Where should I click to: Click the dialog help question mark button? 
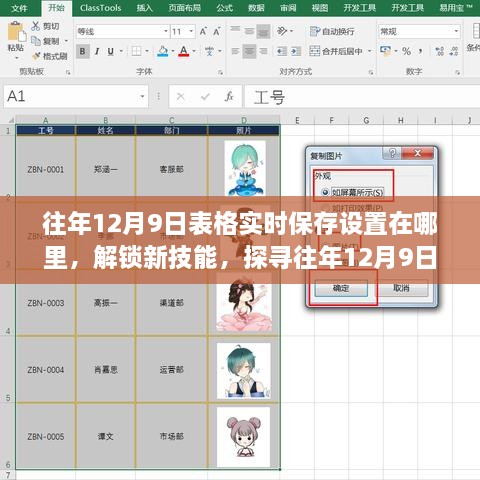(392, 153)
